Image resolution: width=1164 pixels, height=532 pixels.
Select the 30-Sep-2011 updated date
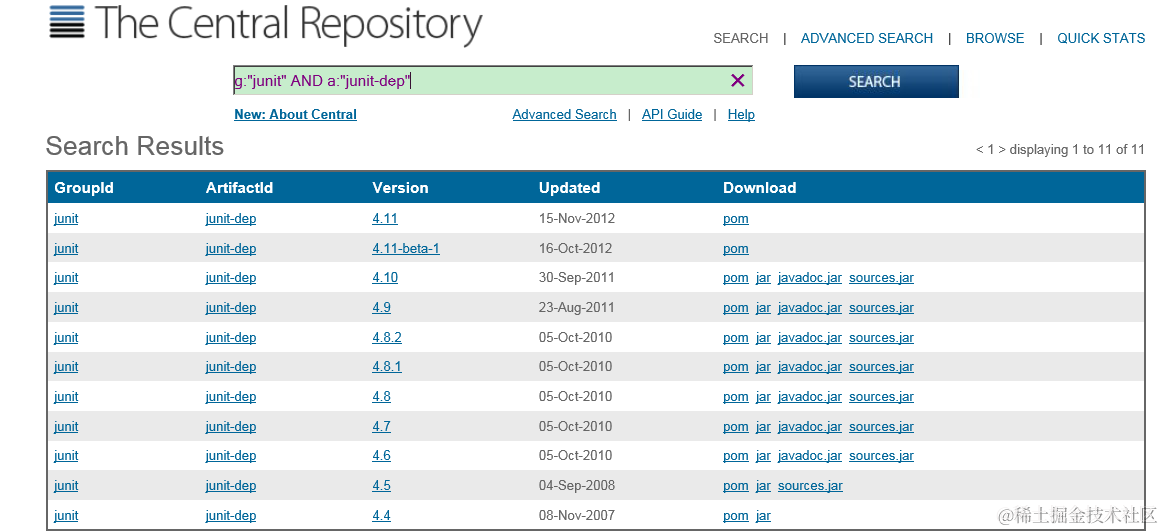(577, 278)
